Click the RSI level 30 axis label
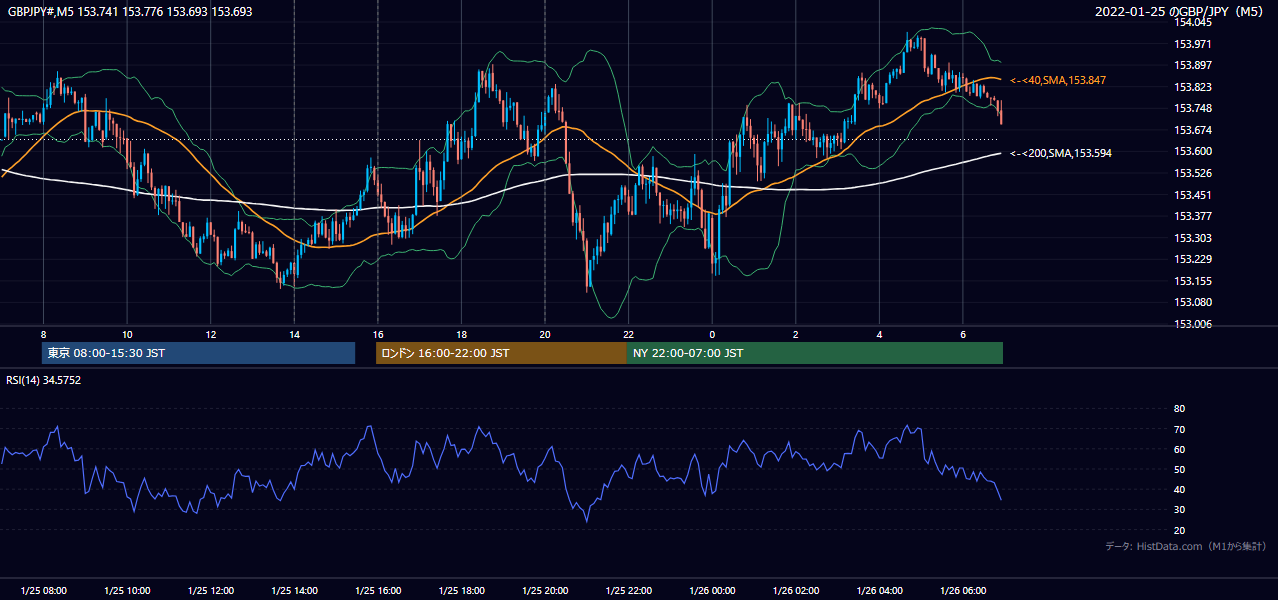This screenshot has width=1278, height=600. (1179, 510)
